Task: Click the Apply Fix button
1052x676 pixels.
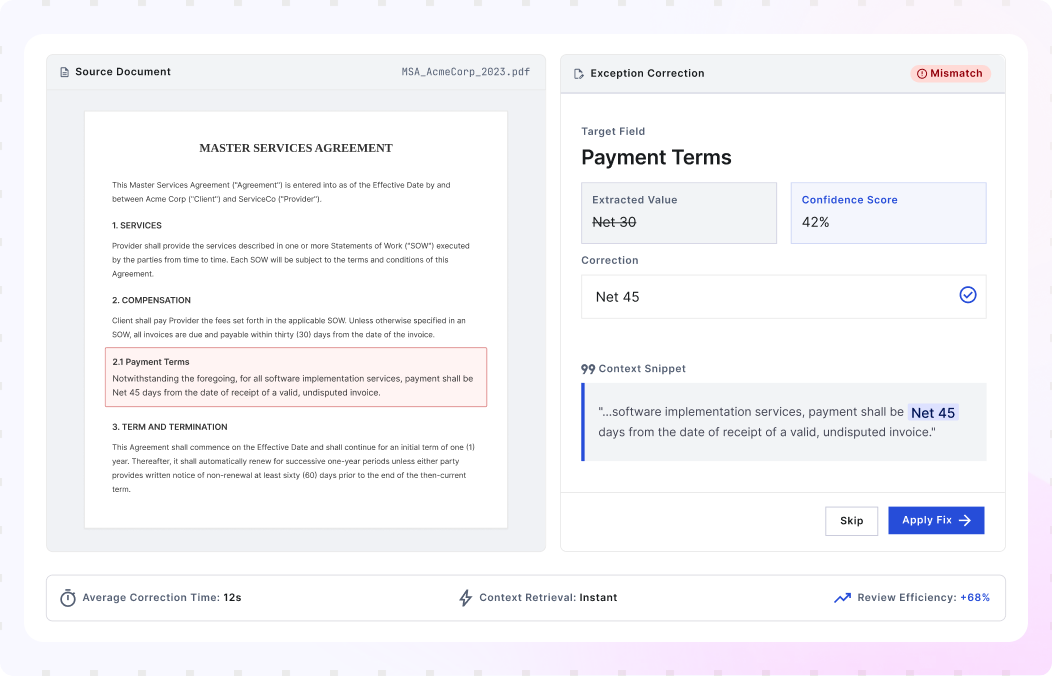Action: coord(936,520)
